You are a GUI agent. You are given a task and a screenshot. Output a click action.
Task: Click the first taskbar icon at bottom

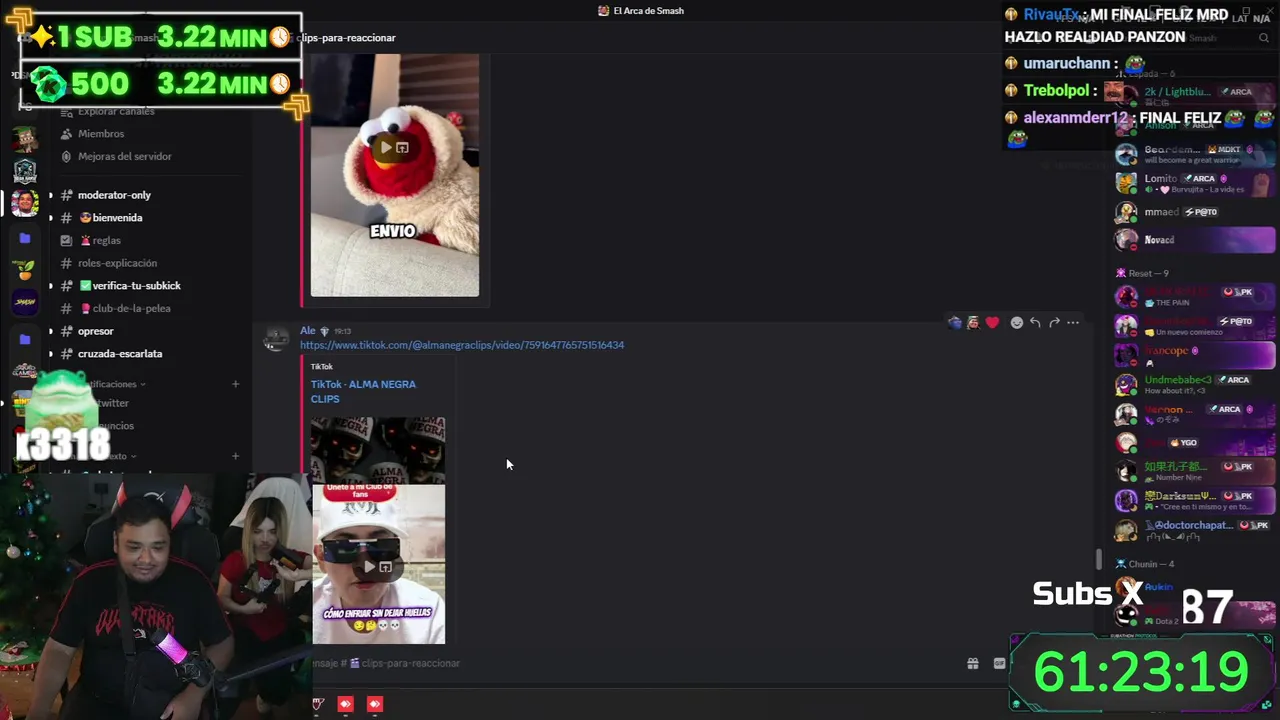(317, 704)
